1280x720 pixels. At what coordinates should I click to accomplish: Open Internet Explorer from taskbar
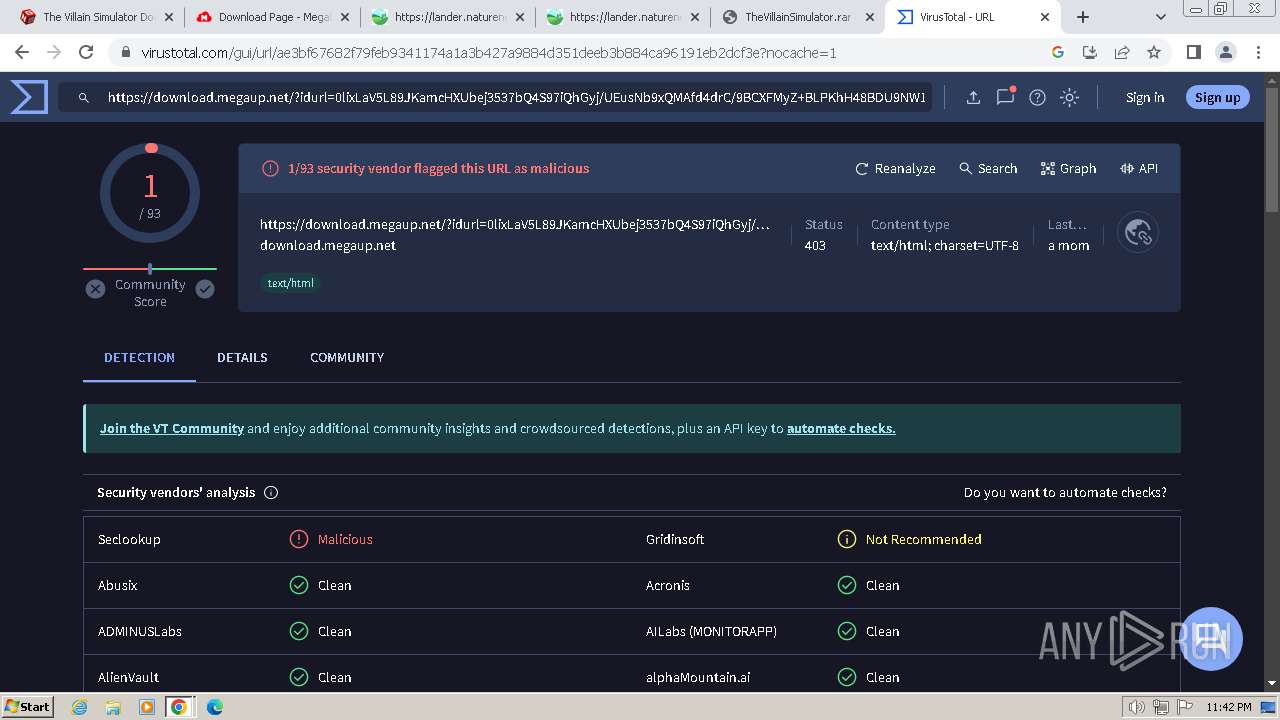[x=80, y=707]
